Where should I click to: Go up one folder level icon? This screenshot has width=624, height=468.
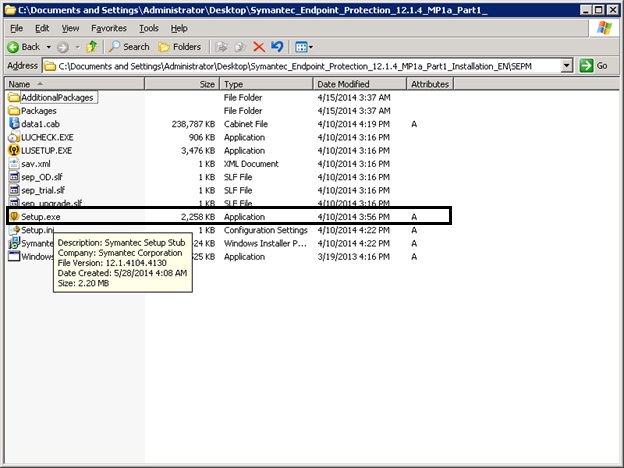[92, 47]
